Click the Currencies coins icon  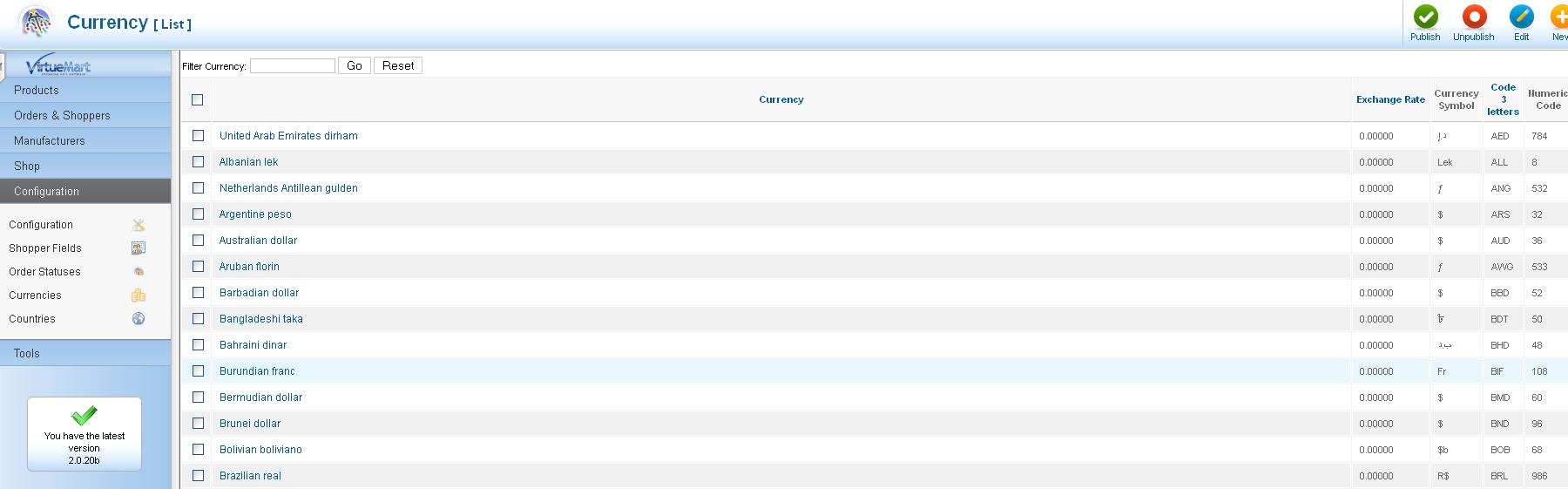click(139, 295)
